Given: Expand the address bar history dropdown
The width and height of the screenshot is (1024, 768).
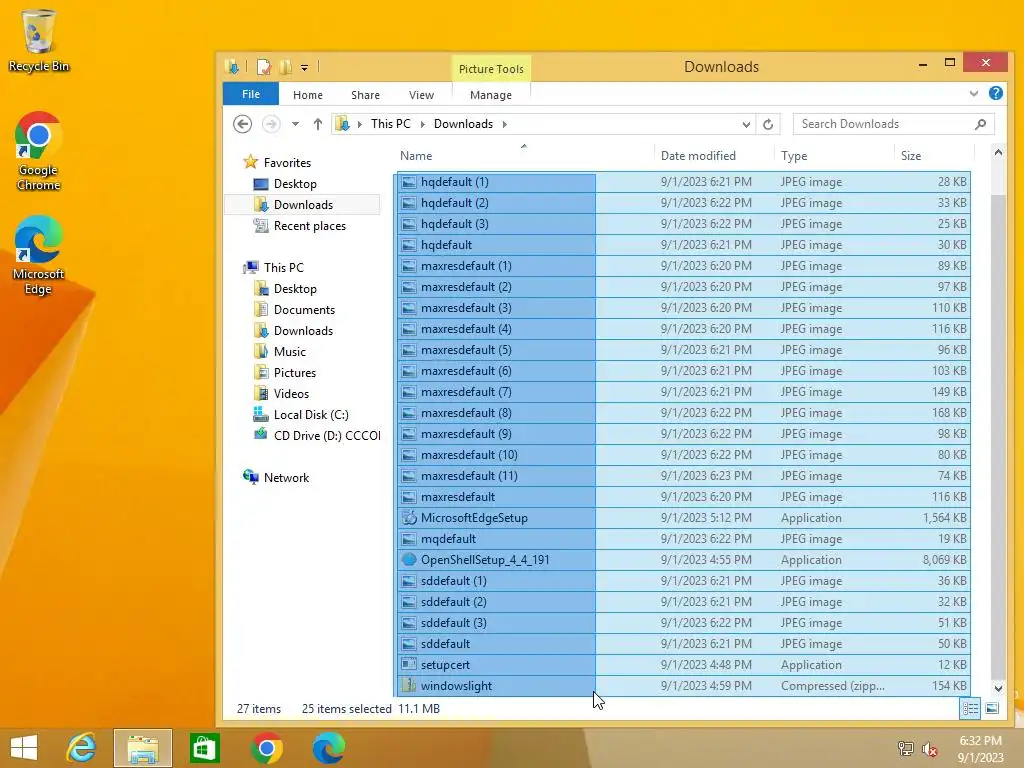Looking at the screenshot, I should [x=746, y=124].
